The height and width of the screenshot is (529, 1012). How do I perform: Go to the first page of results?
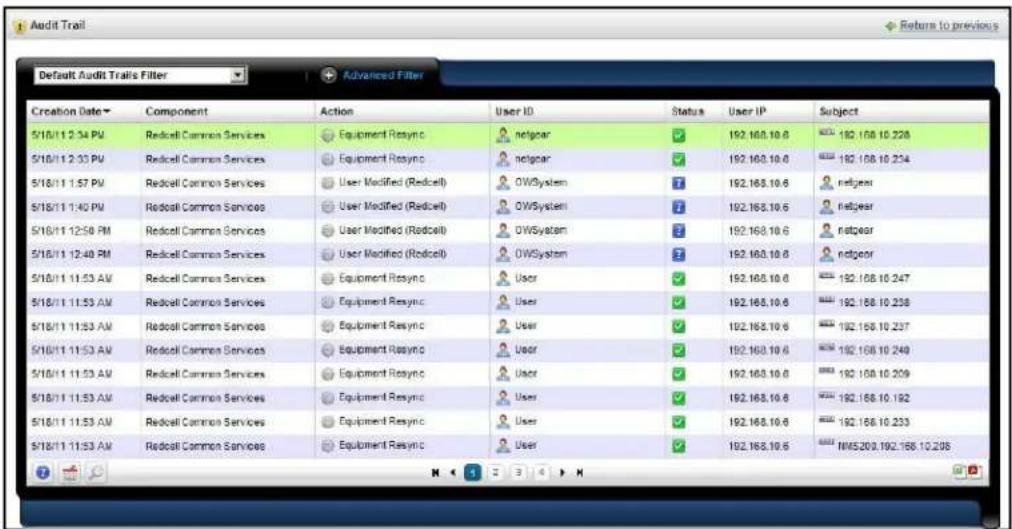click(436, 473)
